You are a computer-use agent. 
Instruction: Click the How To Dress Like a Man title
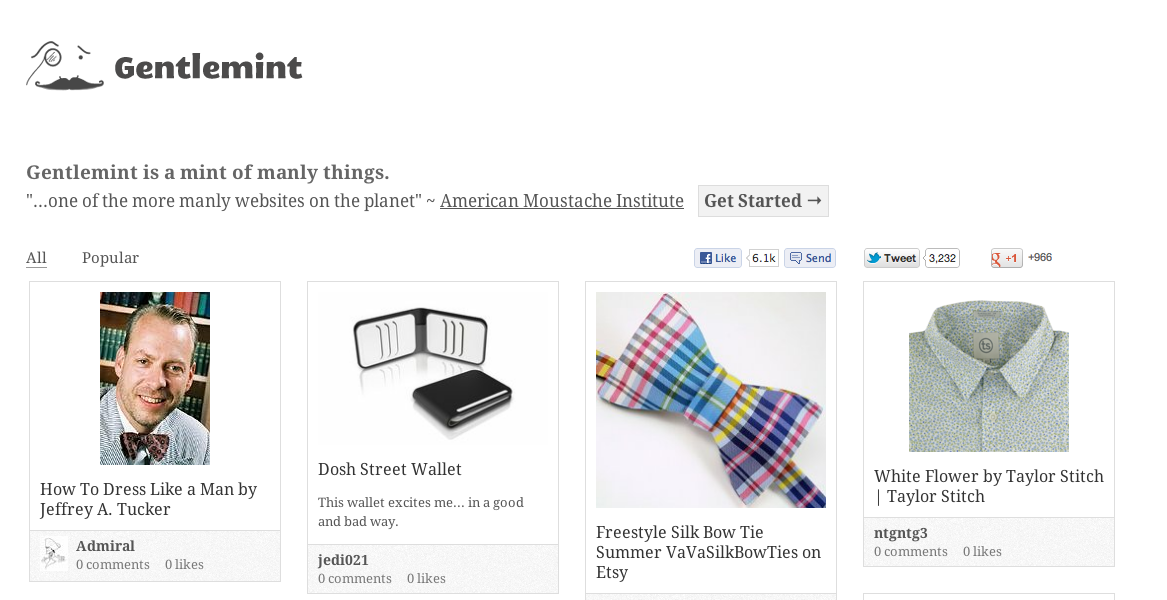click(x=149, y=499)
